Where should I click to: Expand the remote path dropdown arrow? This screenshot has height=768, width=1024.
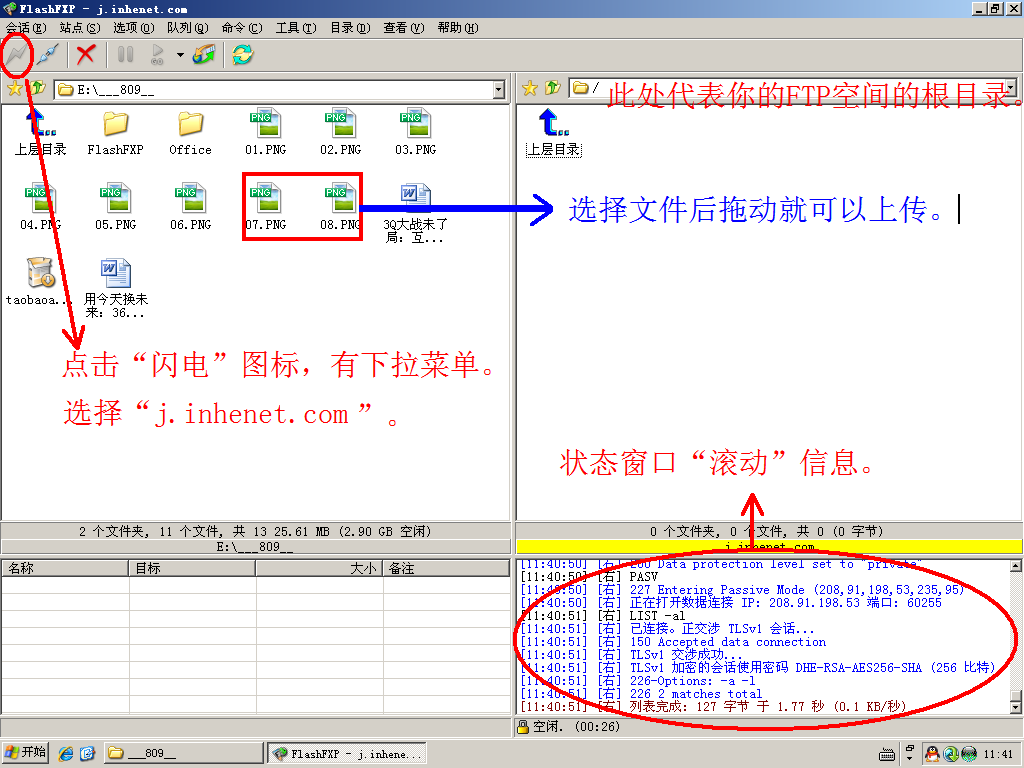(1011, 88)
